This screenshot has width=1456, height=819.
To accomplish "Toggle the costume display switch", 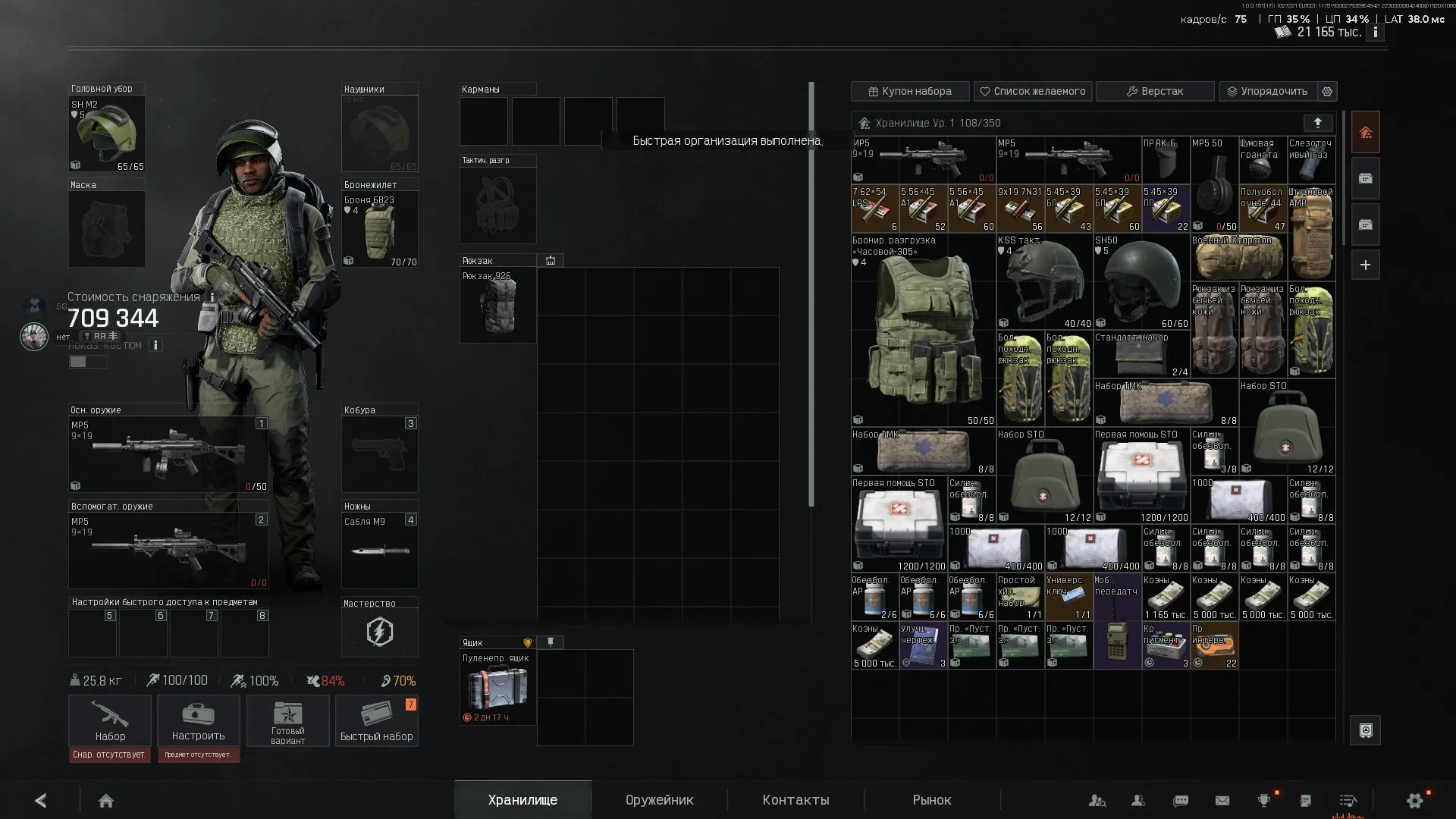I will tap(88, 362).
